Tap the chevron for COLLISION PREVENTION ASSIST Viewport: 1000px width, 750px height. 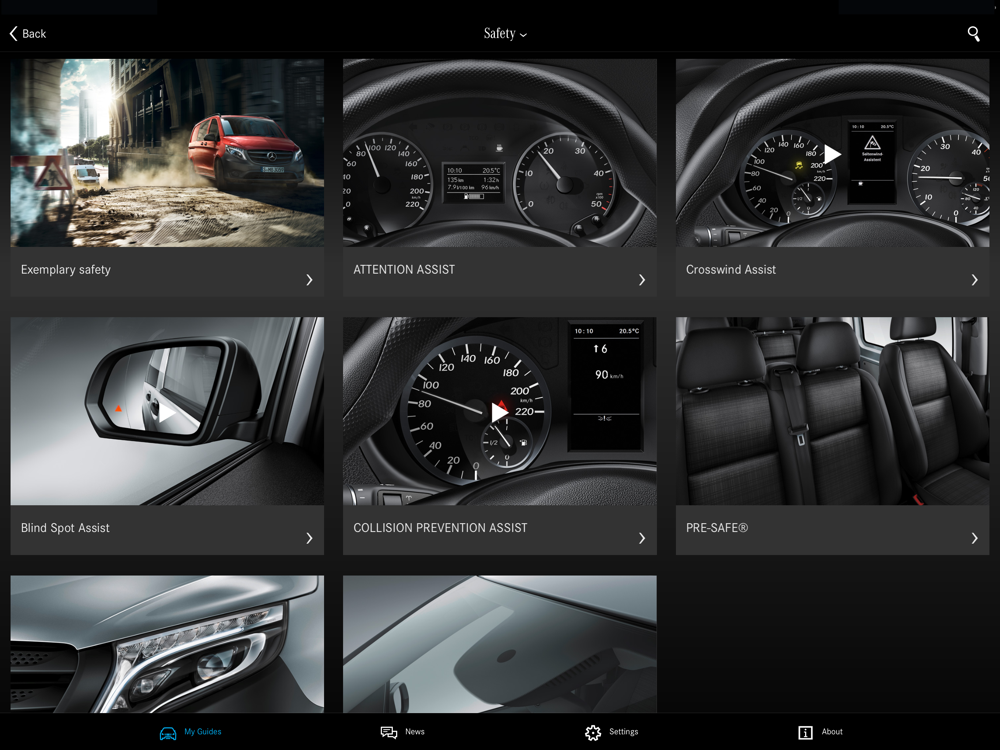[642, 538]
